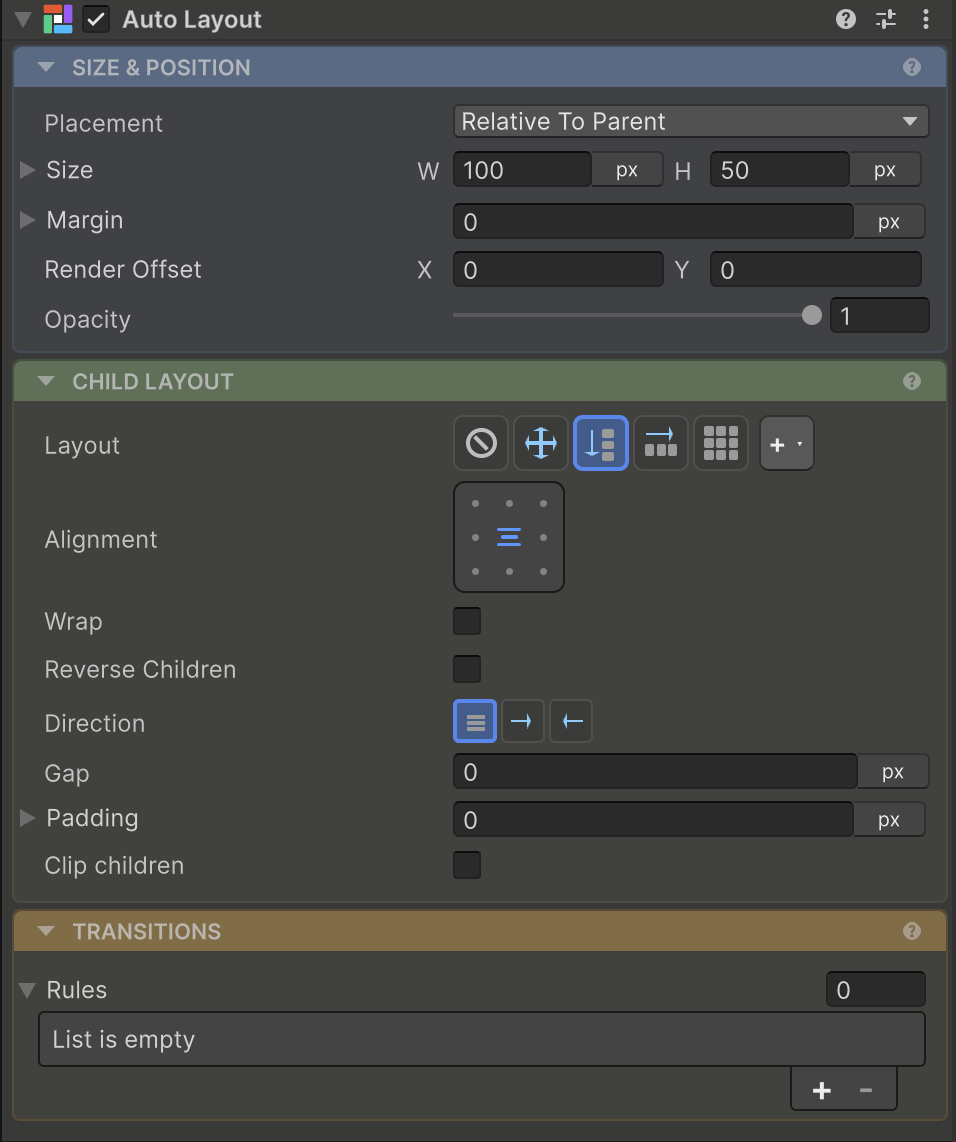This screenshot has width=956, height=1142.
Task: Click the 'Render Offset' label
Action: [x=123, y=269]
